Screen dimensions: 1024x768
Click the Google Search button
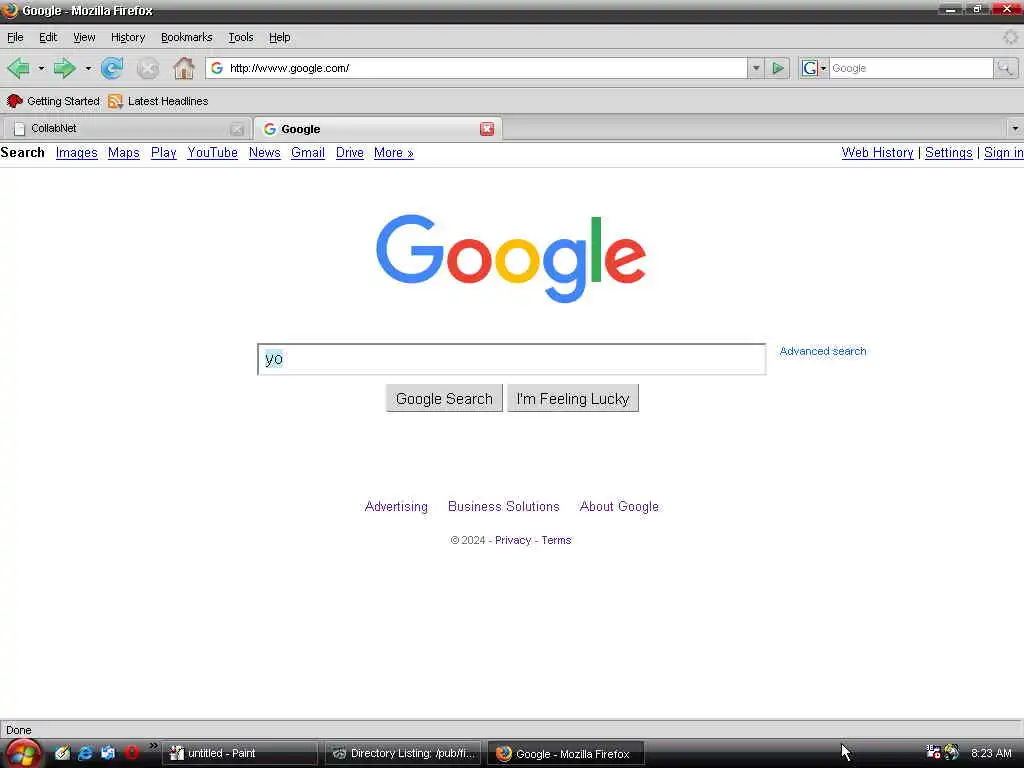pyautogui.click(x=444, y=398)
